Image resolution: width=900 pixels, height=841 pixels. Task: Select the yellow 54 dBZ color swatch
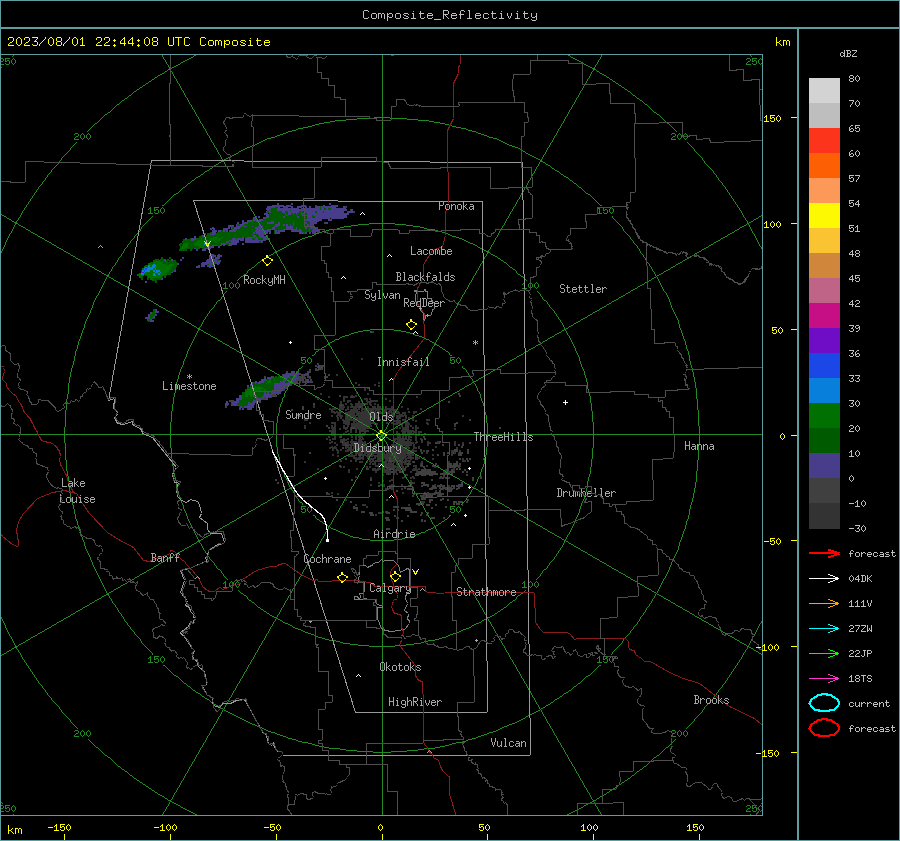824,215
